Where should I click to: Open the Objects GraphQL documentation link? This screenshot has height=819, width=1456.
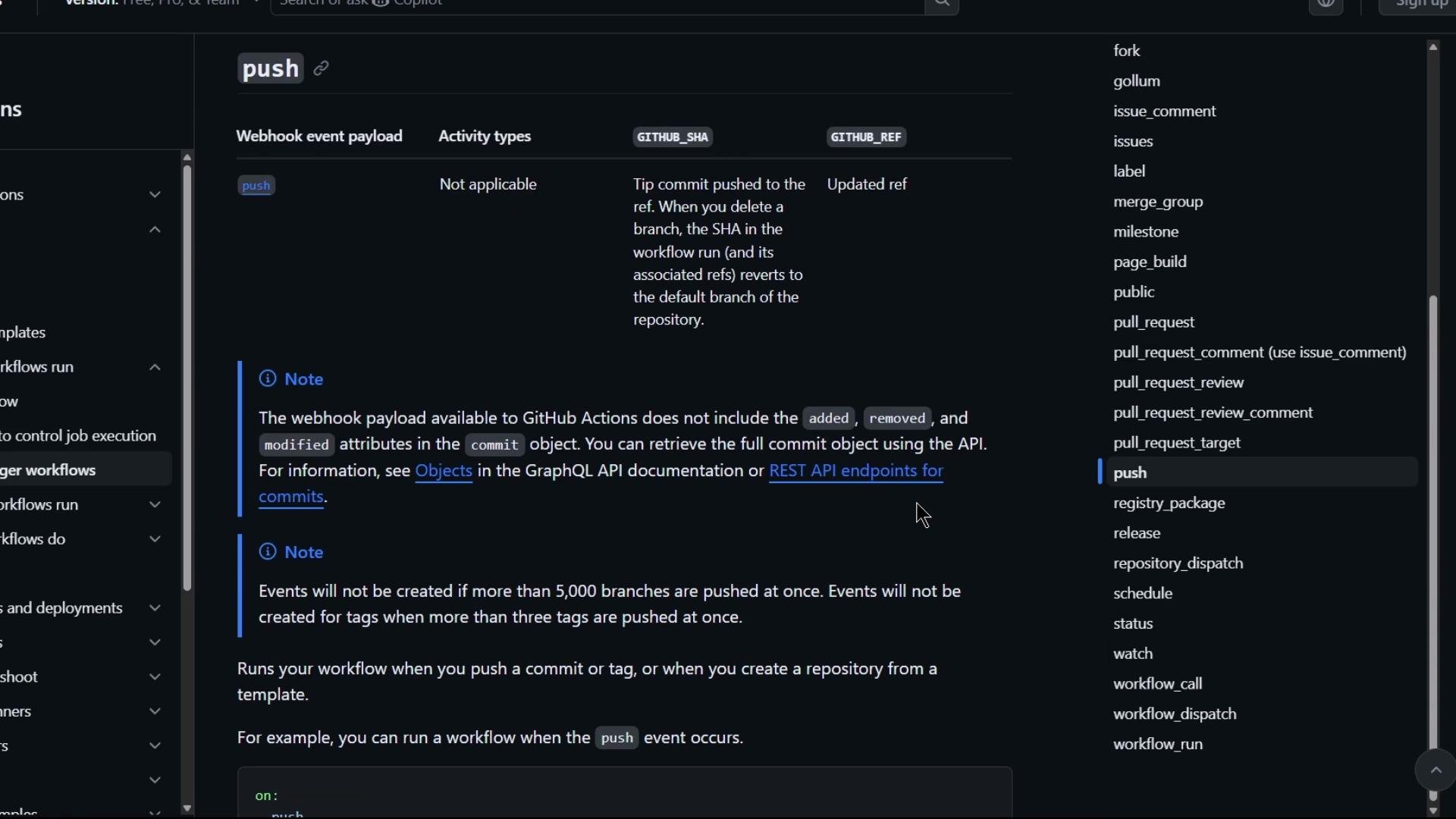tap(444, 471)
